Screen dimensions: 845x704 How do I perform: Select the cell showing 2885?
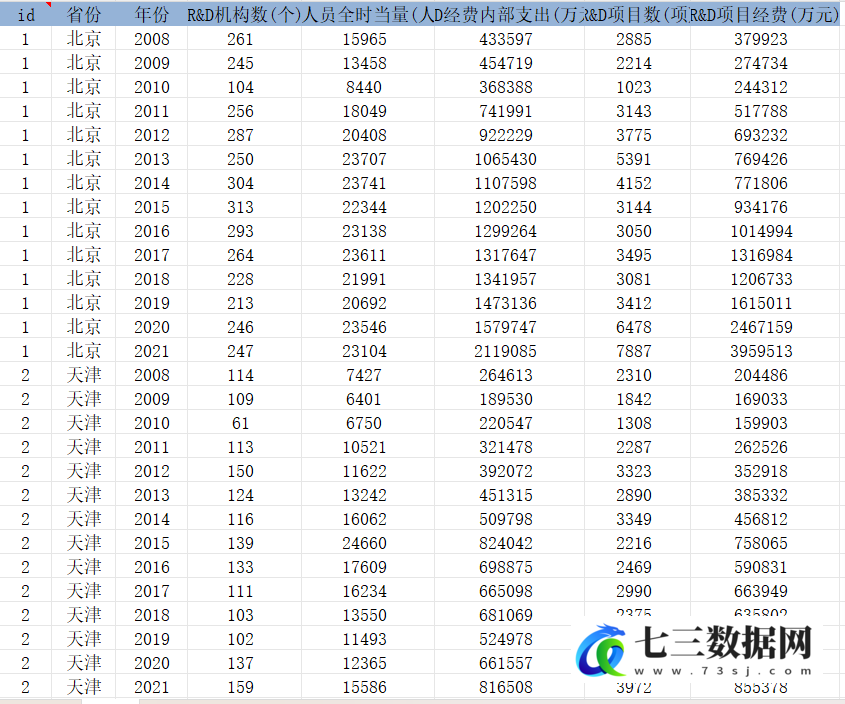[637, 39]
